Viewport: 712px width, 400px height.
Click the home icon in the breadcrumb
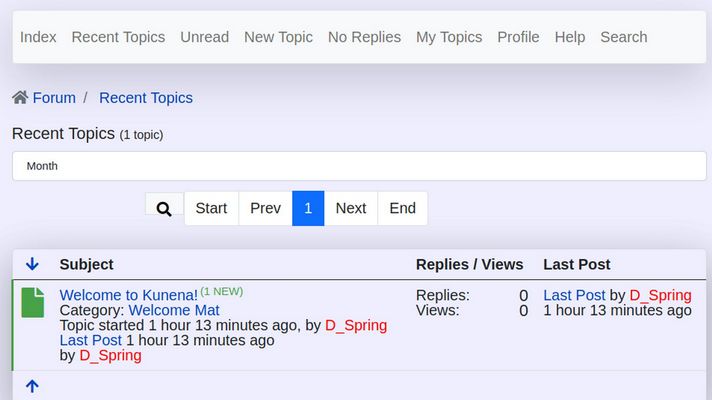point(20,98)
